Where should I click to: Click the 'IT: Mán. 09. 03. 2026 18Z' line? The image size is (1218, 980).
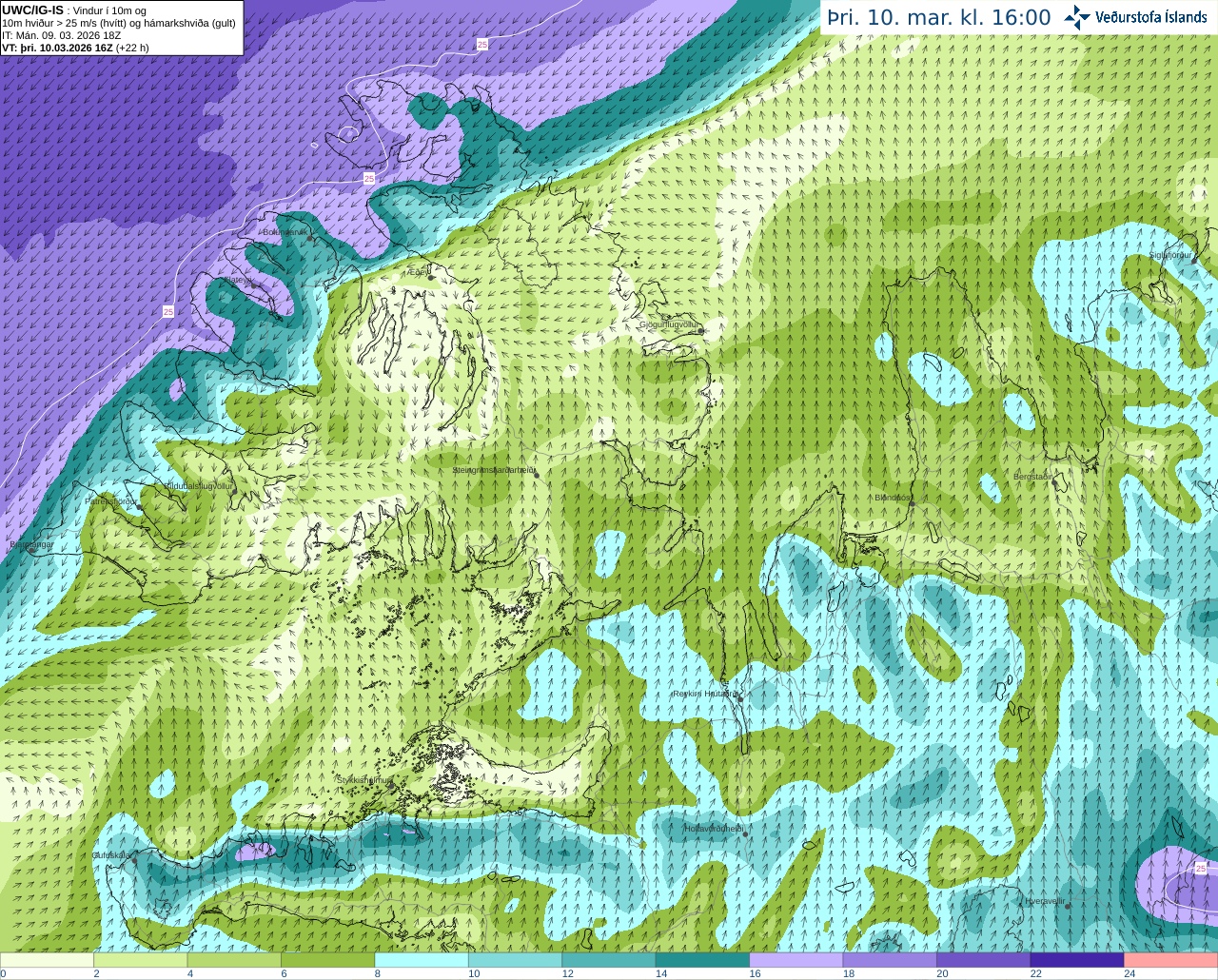[x=62, y=34]
